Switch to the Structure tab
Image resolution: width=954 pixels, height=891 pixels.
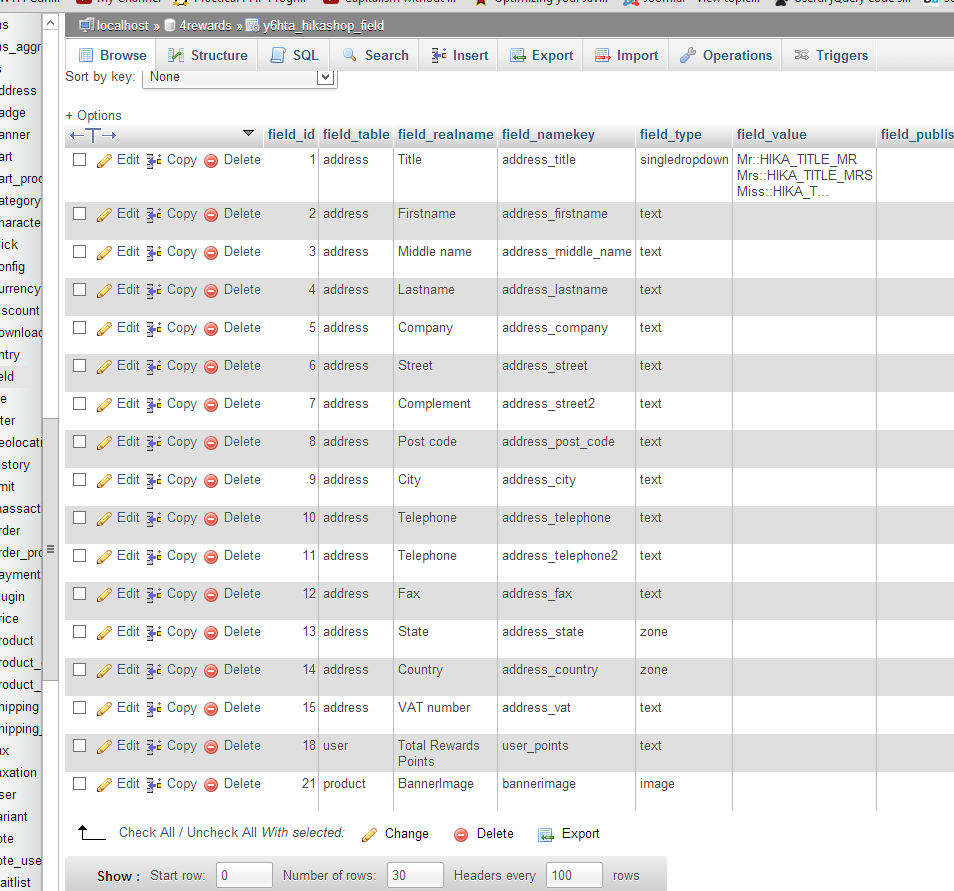[207, 55]
